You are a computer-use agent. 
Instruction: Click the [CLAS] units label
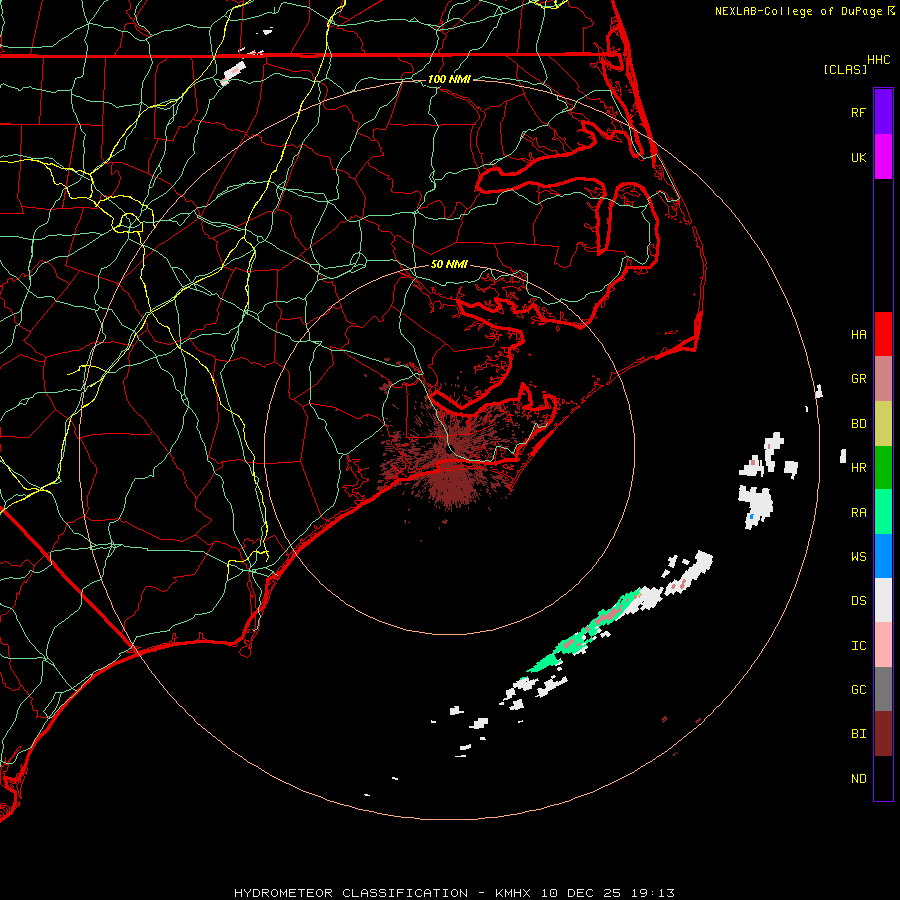(845, 69)
